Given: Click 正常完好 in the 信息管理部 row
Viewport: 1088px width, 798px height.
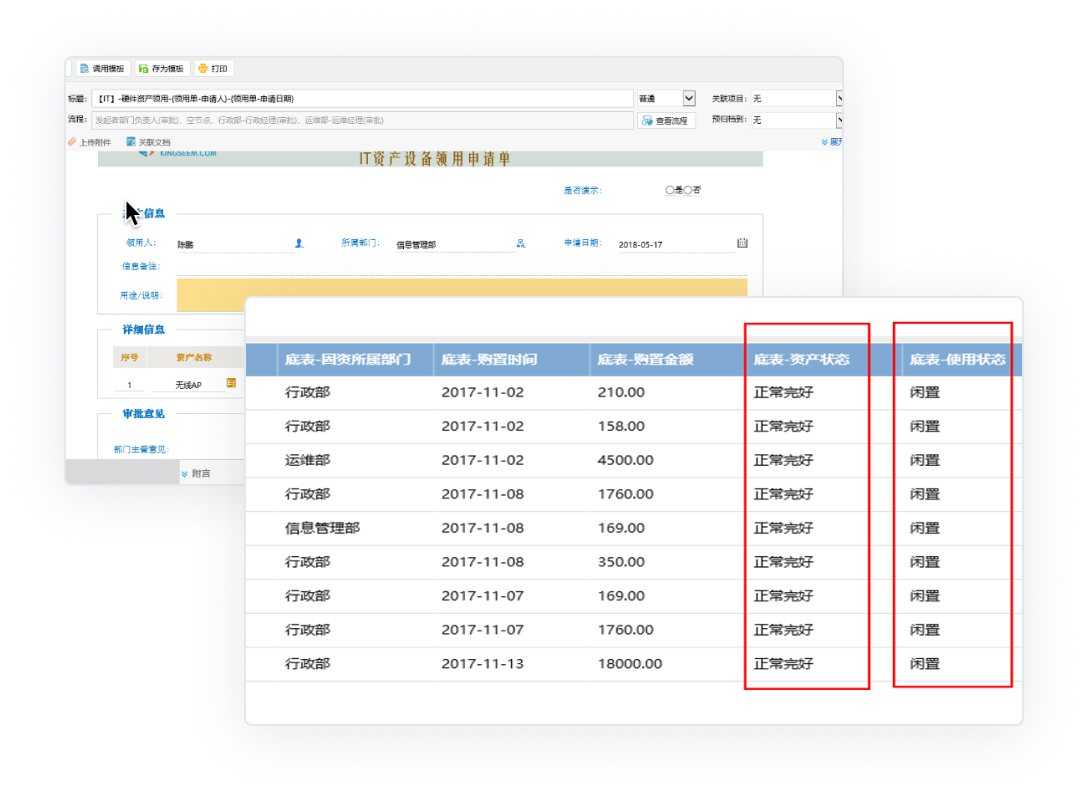Looking at the screenshot, I should pos(783,529).
